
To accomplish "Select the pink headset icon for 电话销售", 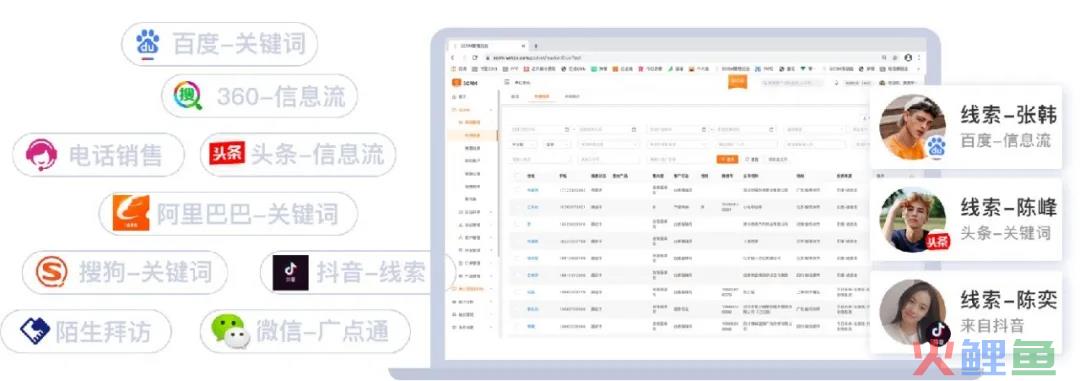I will click(41, 154).
